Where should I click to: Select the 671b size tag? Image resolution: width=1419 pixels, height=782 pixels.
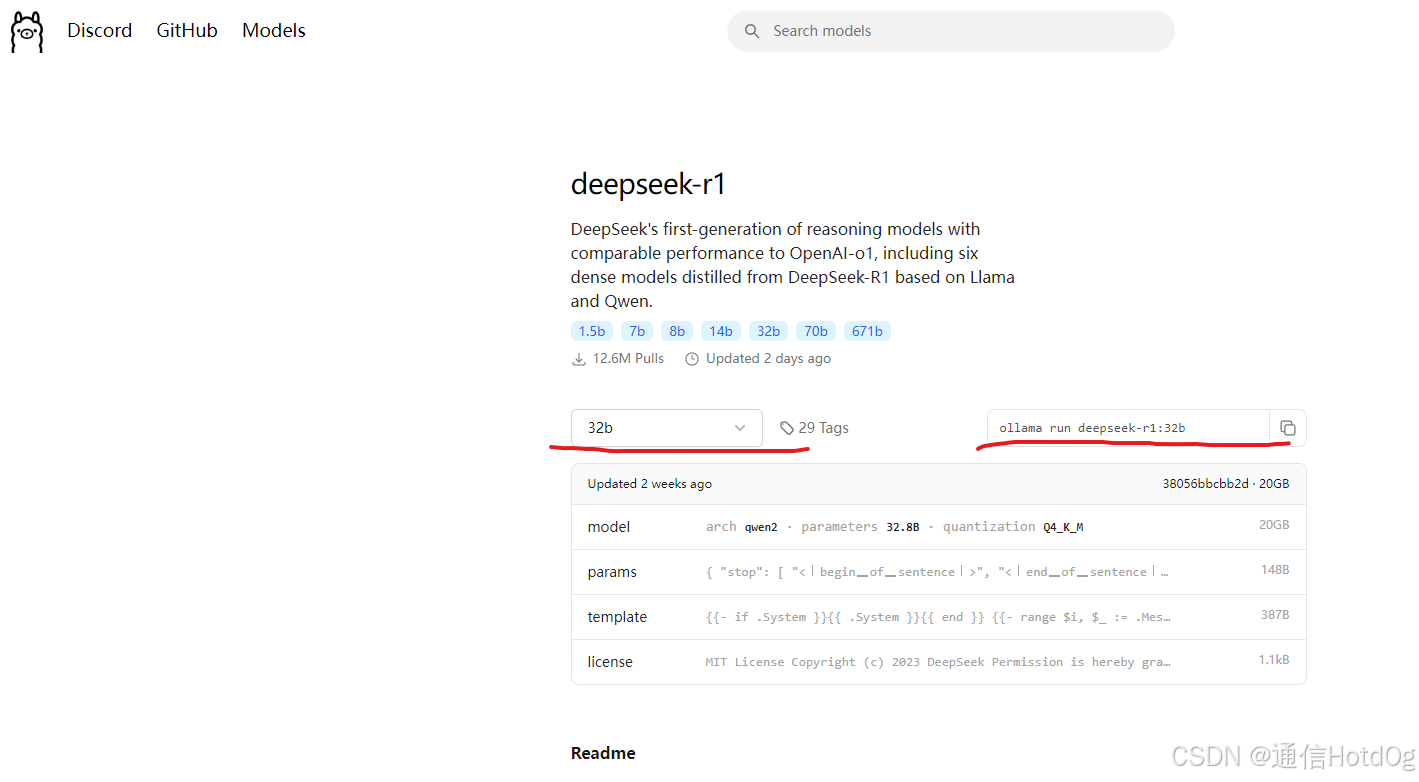click(867, 331)
